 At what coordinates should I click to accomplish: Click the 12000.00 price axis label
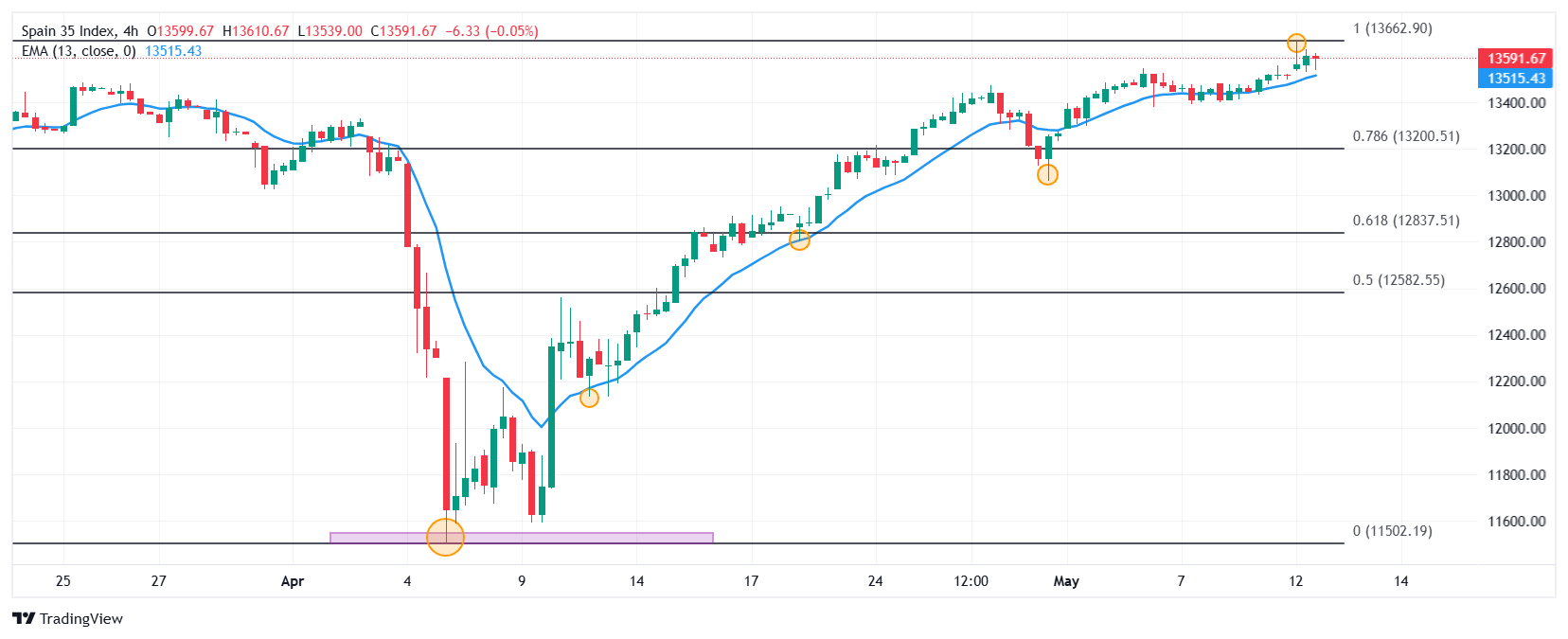(x=1517, y=428)
